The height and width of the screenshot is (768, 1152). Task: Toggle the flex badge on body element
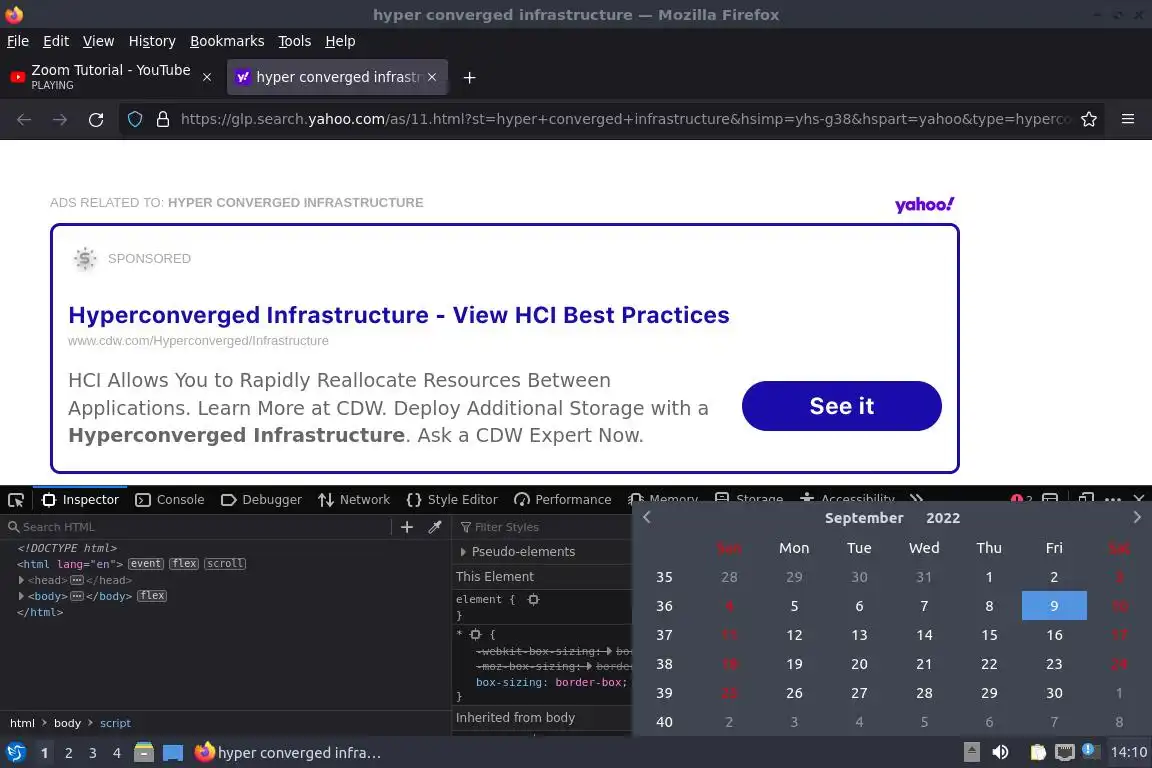(152, 596)
